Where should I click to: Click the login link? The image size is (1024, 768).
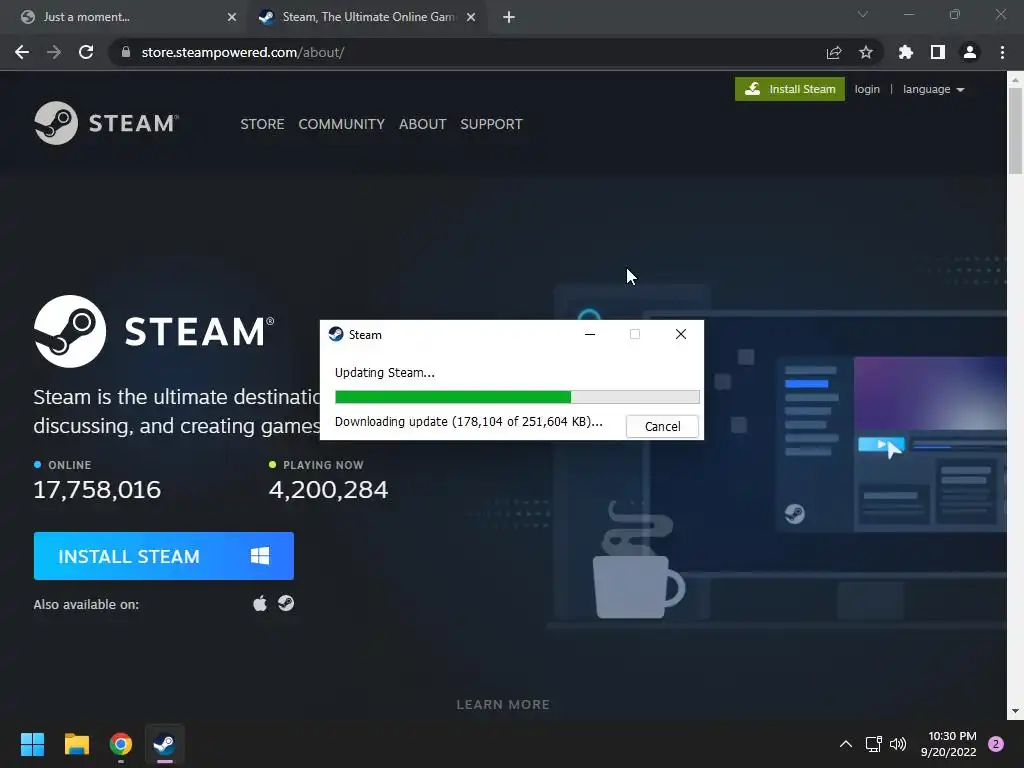click(x=867, y=89)
